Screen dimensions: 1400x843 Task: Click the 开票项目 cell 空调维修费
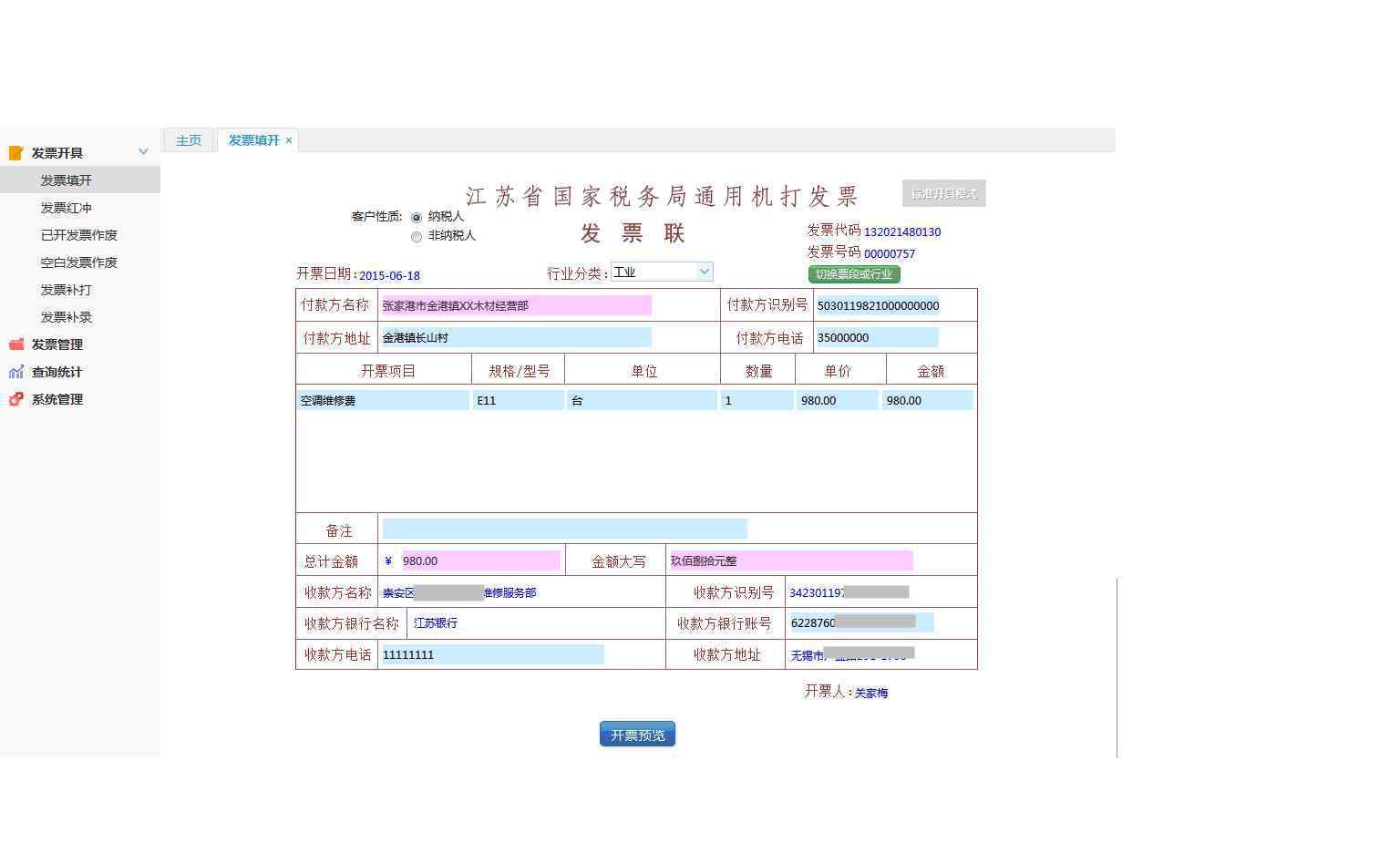[382, 400]
